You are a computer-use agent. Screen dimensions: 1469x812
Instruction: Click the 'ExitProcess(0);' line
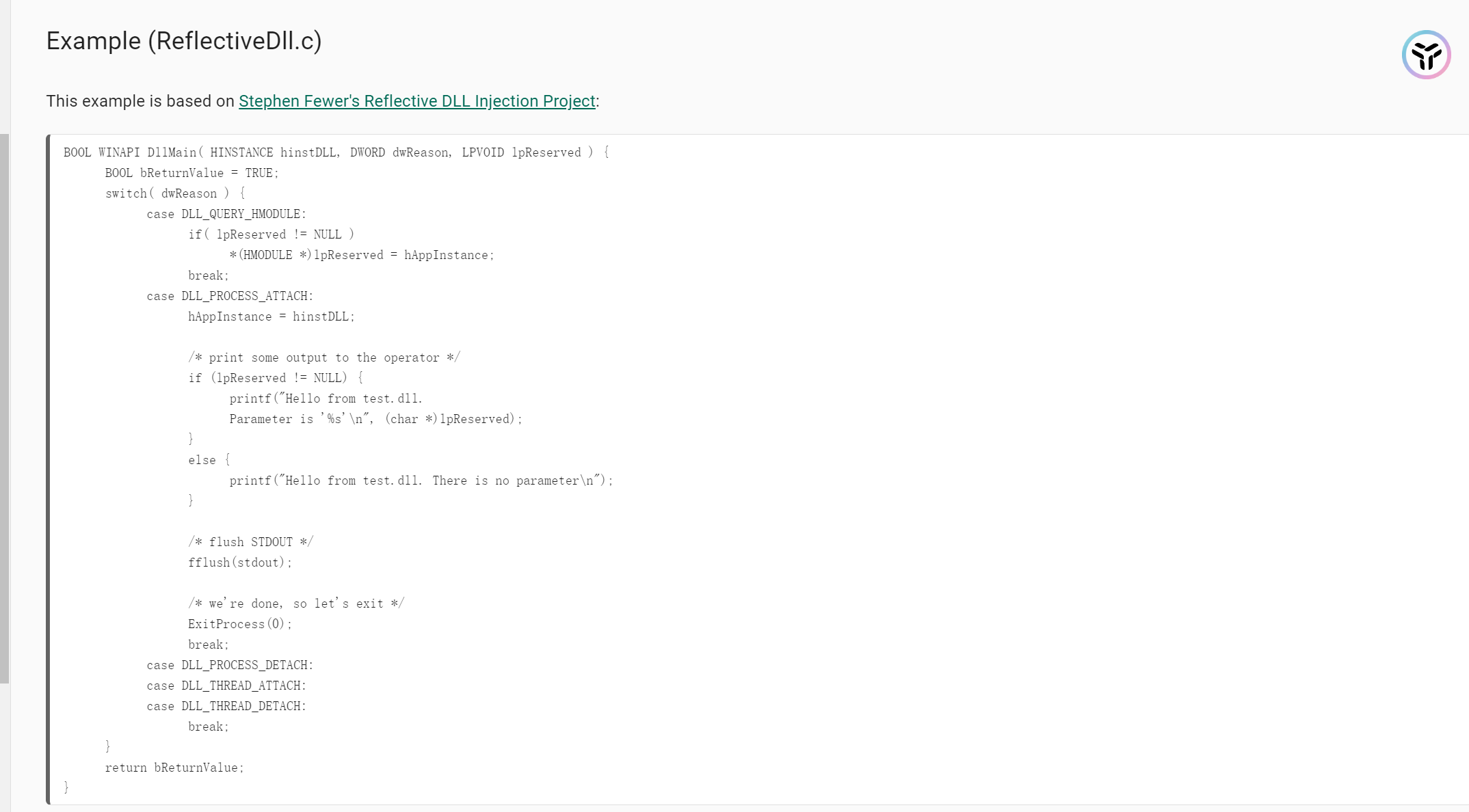(x=240, y=624)
